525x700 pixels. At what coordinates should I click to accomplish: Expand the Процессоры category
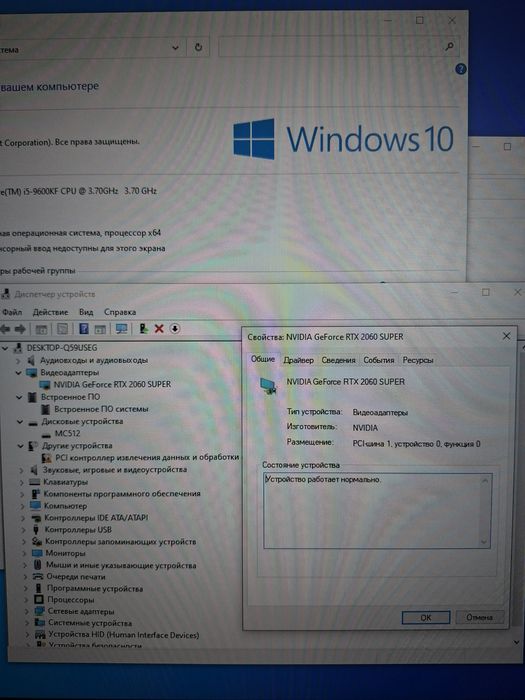(x=26, y=600)
